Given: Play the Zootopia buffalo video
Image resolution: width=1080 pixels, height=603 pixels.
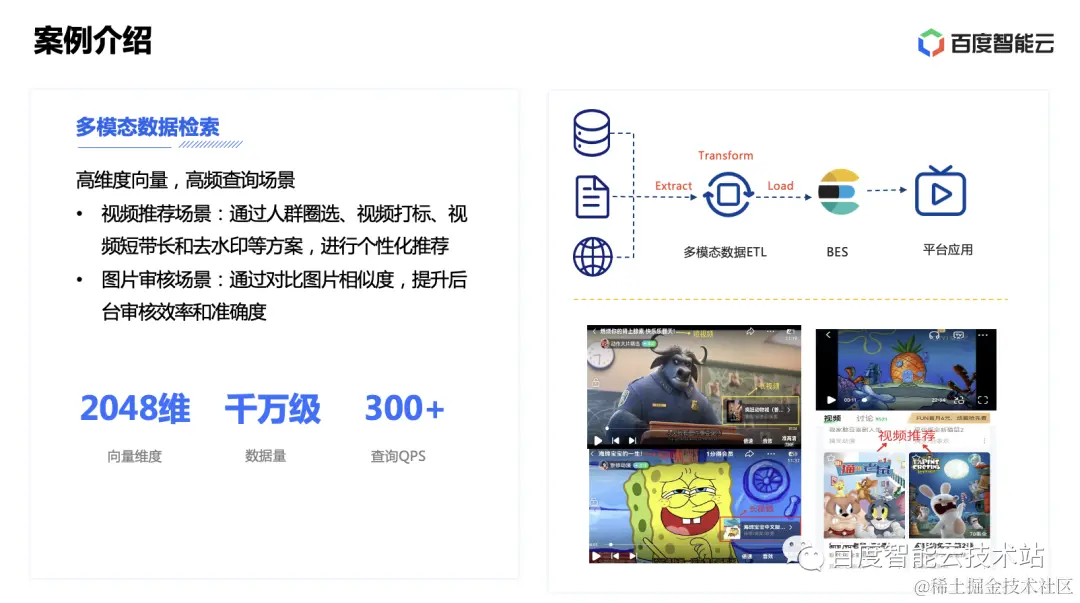Looking at the screenshot, I should coord(598,440).
